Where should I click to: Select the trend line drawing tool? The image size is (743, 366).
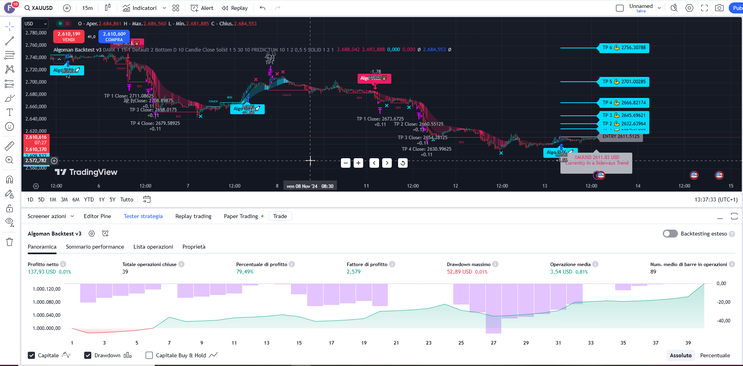[x=9, y=41]
